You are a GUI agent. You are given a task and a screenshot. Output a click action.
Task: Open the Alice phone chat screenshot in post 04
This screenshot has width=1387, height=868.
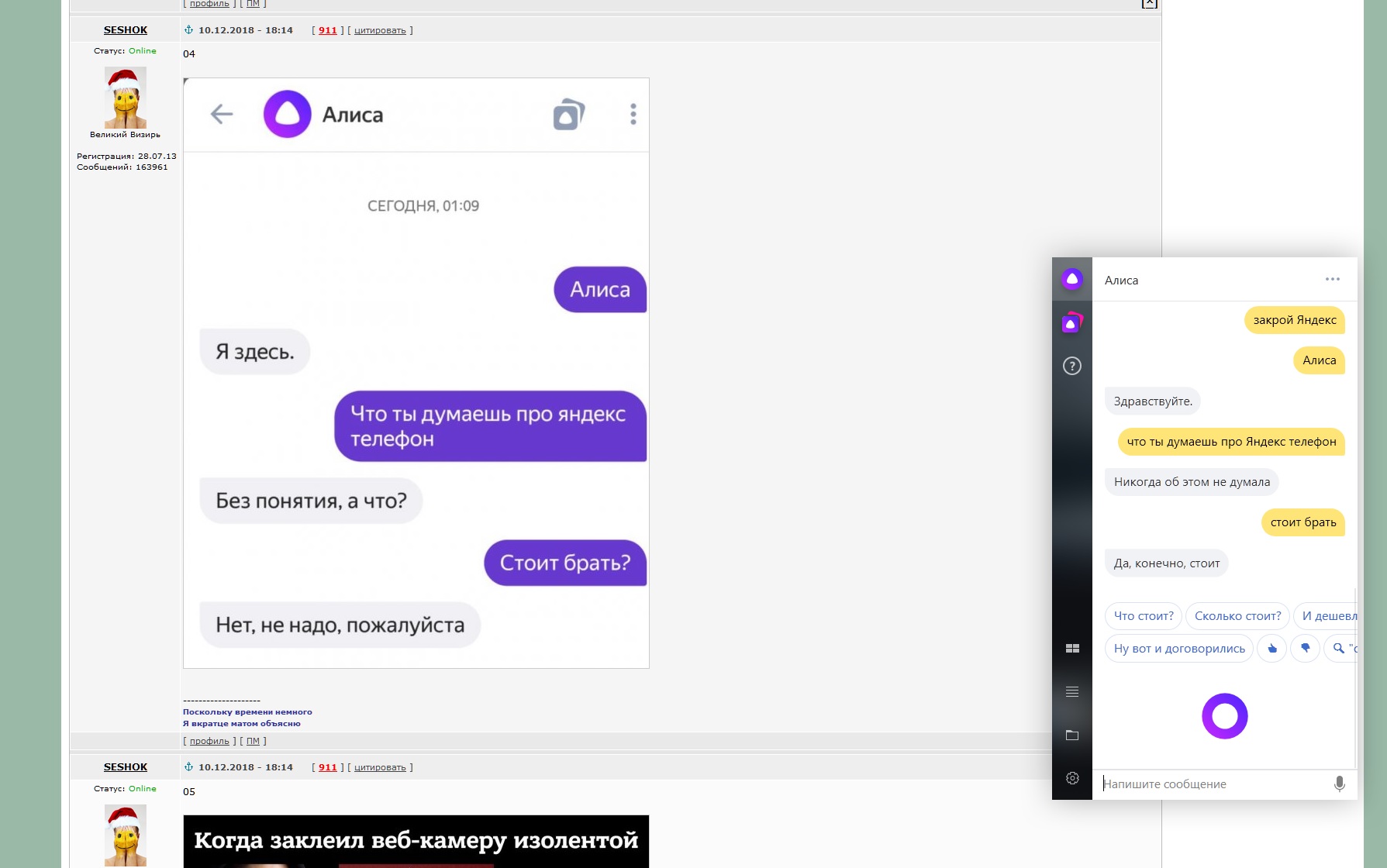(416, 373)
